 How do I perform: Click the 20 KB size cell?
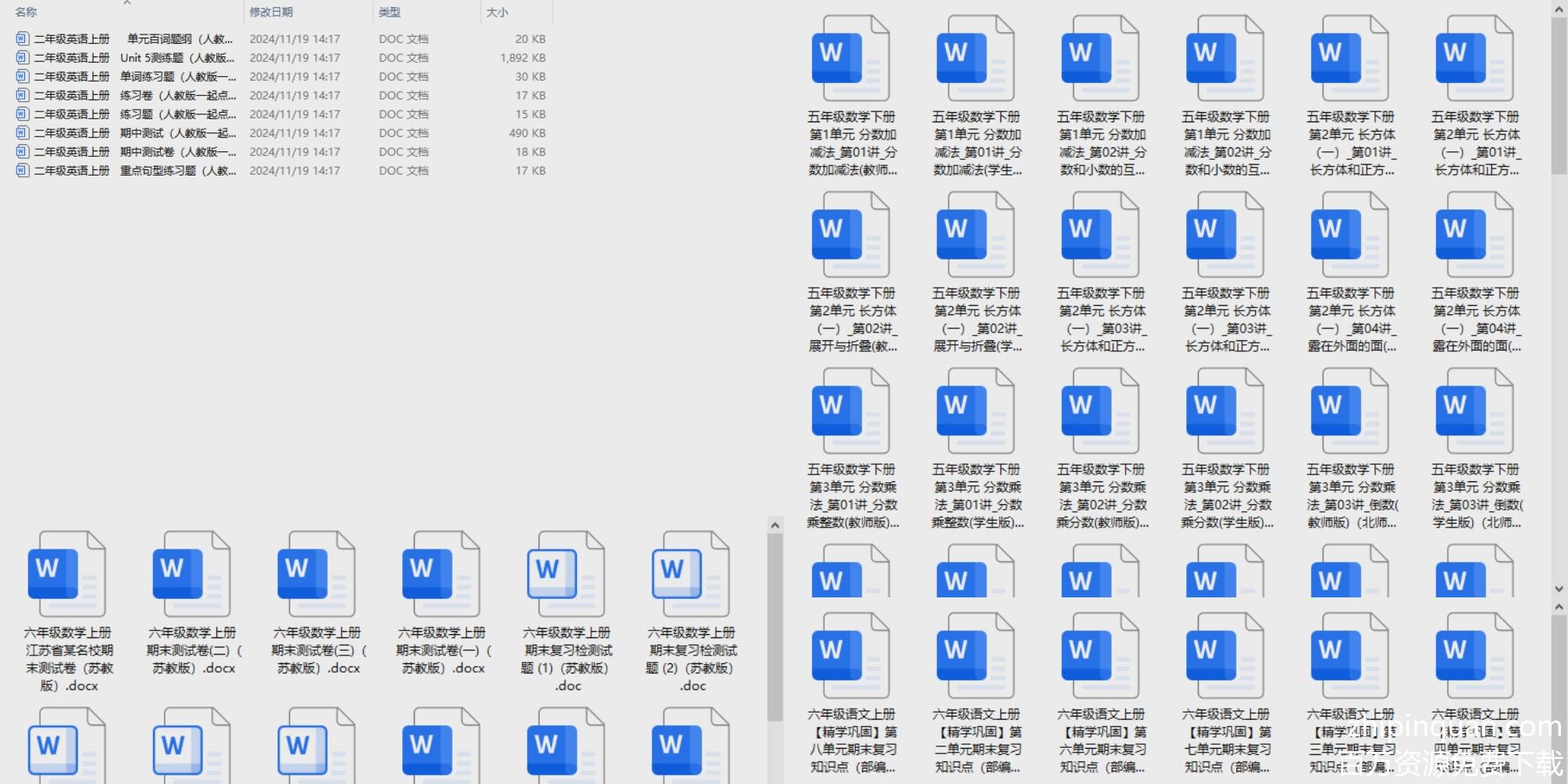pos(531,38)
